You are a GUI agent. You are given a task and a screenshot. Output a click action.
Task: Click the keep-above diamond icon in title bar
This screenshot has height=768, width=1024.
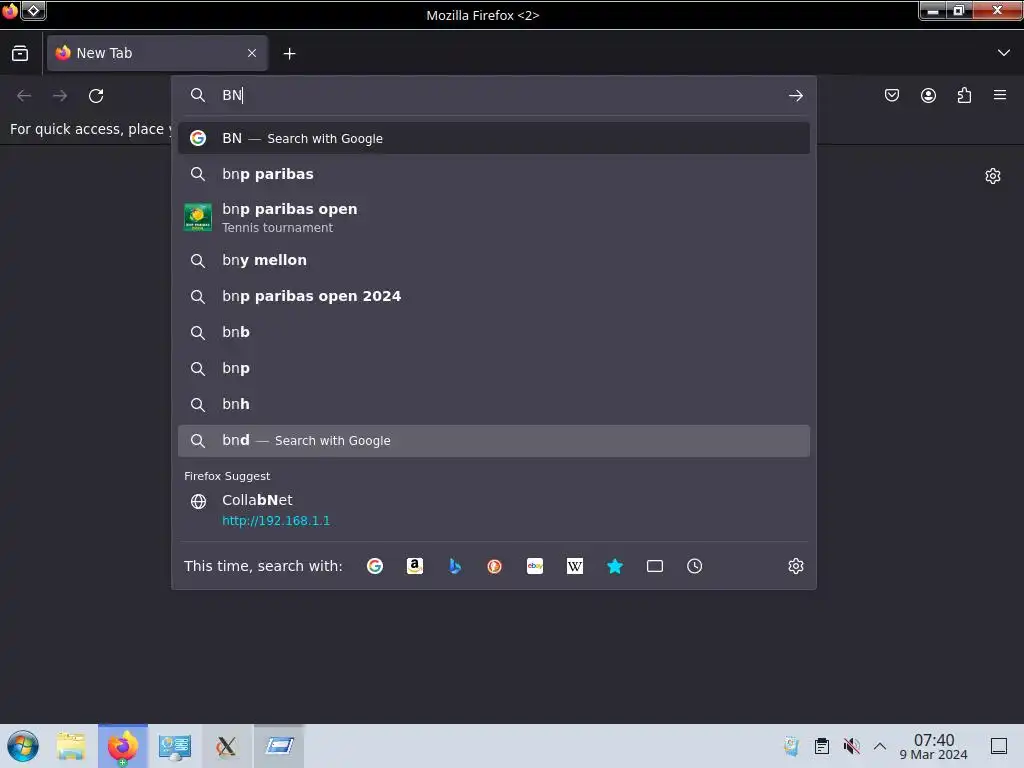33,11
